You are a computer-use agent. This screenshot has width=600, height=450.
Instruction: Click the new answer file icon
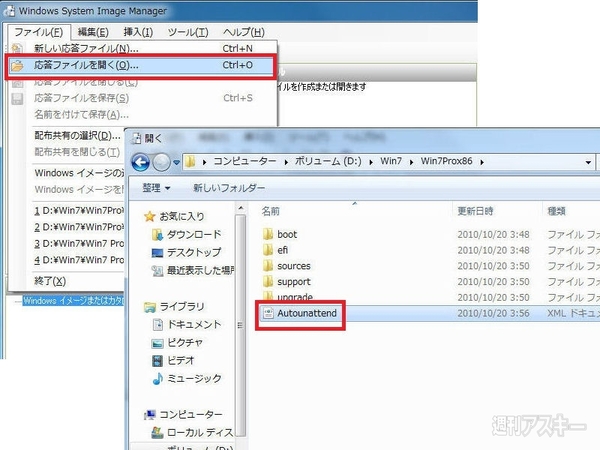[x=16, y=48]
